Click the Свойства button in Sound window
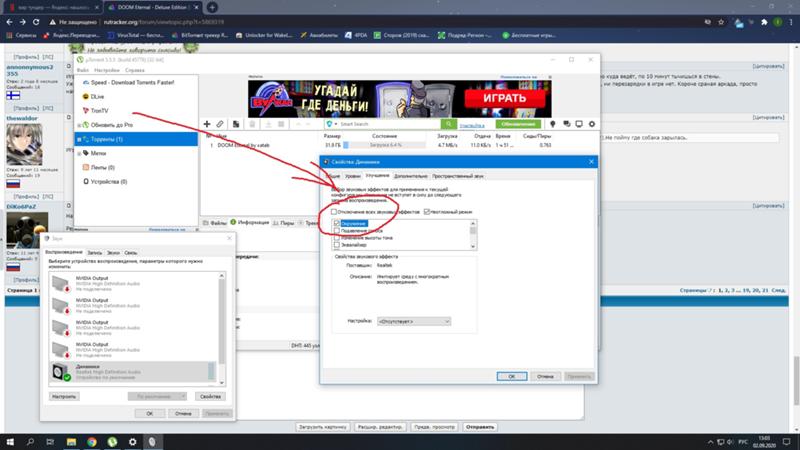Screen dimensions: 800x450 point(210,396)
